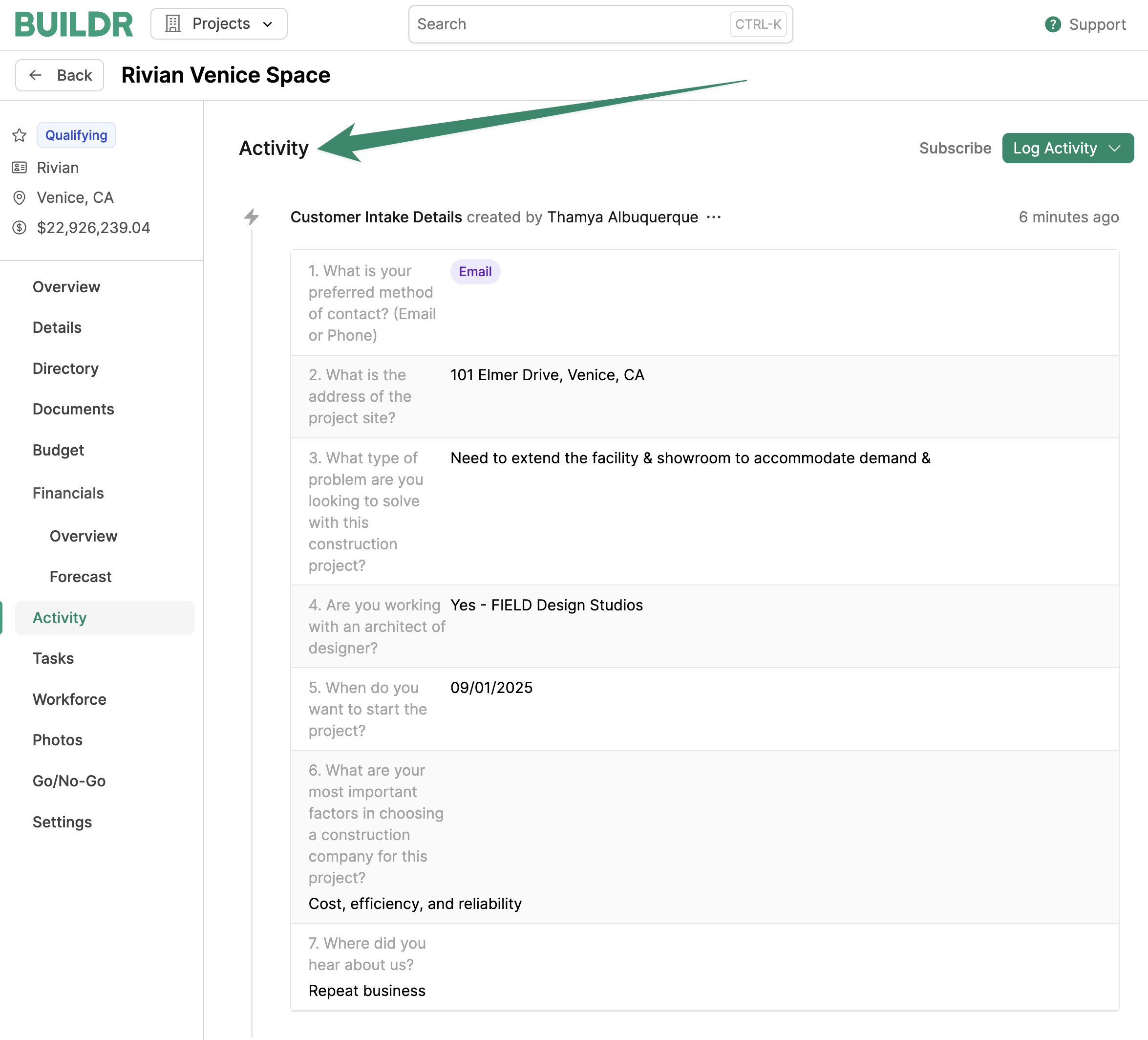Screen dimensions: 1148x1040
Task: Click the Email contact method tag
Action: pos(475,272)
